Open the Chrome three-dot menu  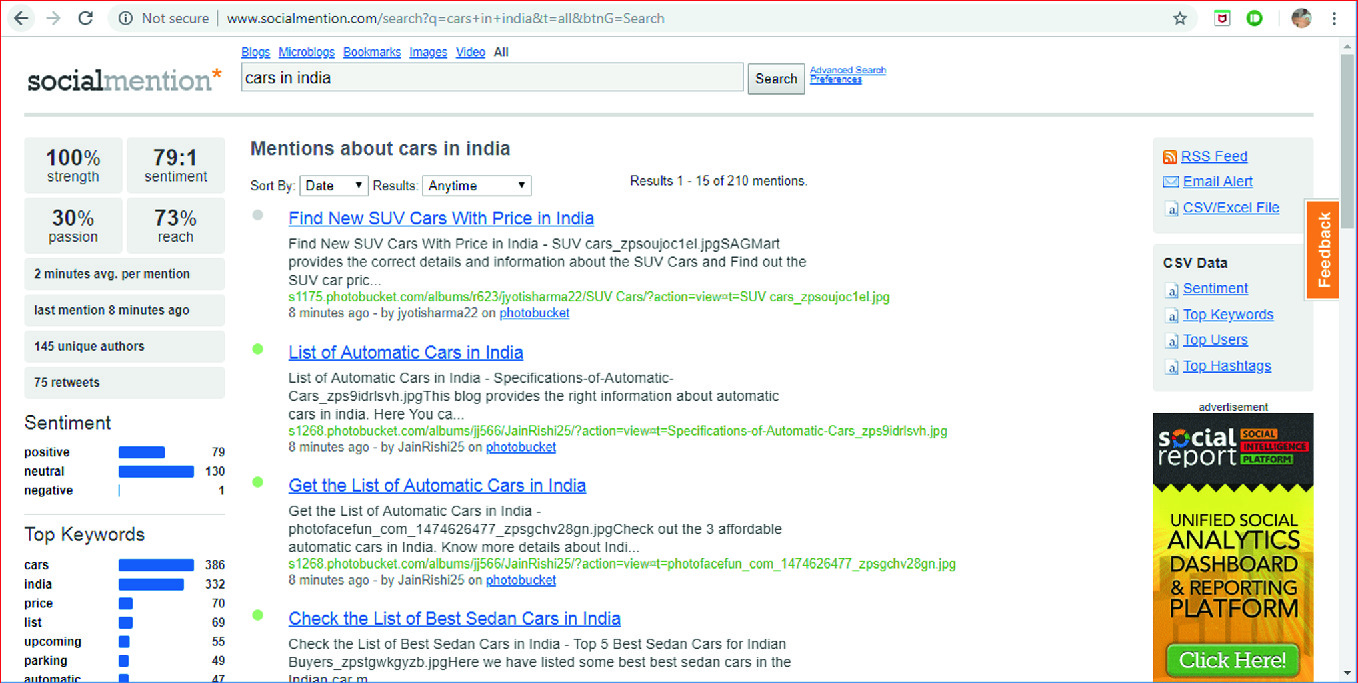1334,18
